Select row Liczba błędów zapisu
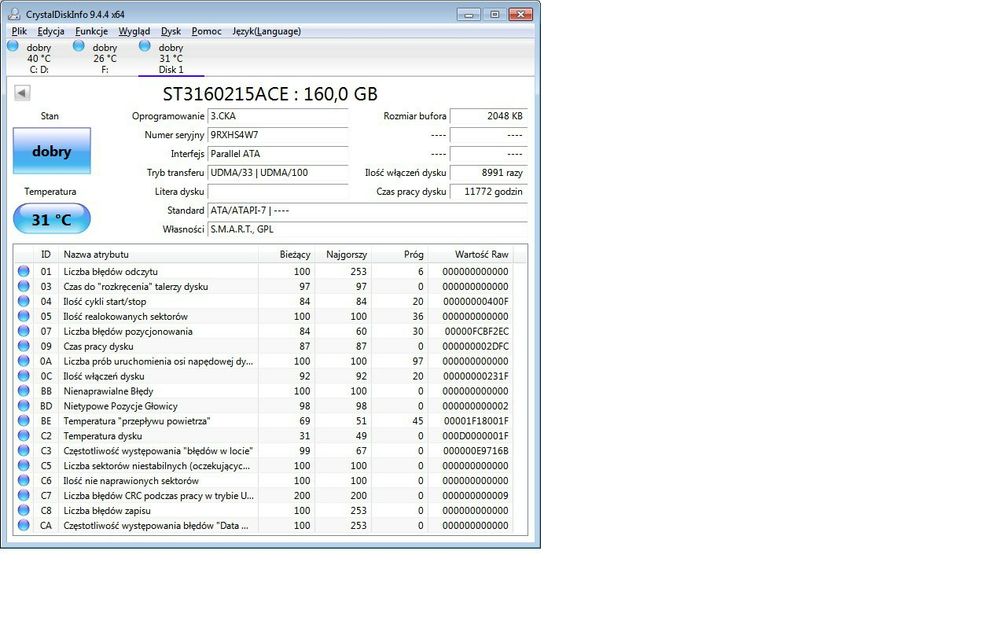The image size is (1000, 638). click(264, 510)
